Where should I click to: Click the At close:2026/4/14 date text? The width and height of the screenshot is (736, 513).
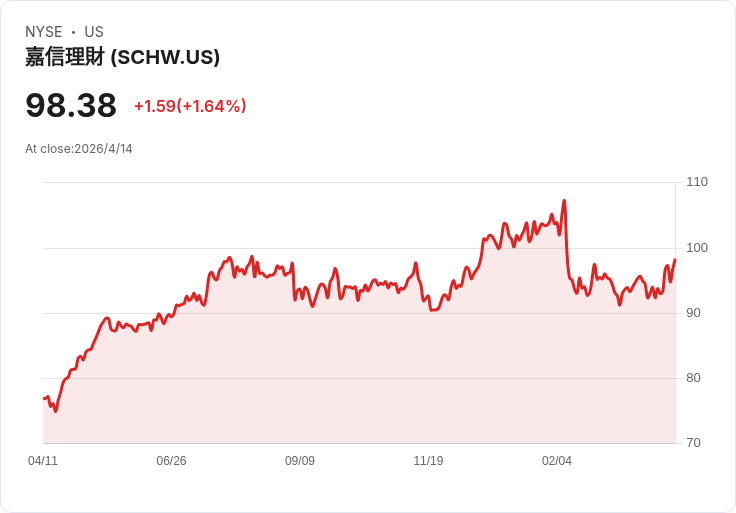[79, 149]
